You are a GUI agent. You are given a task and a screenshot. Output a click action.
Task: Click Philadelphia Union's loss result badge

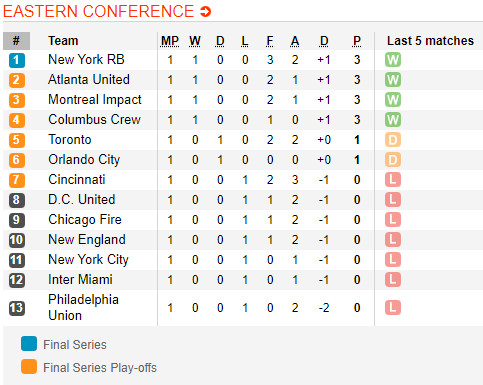tap(393, 308)
